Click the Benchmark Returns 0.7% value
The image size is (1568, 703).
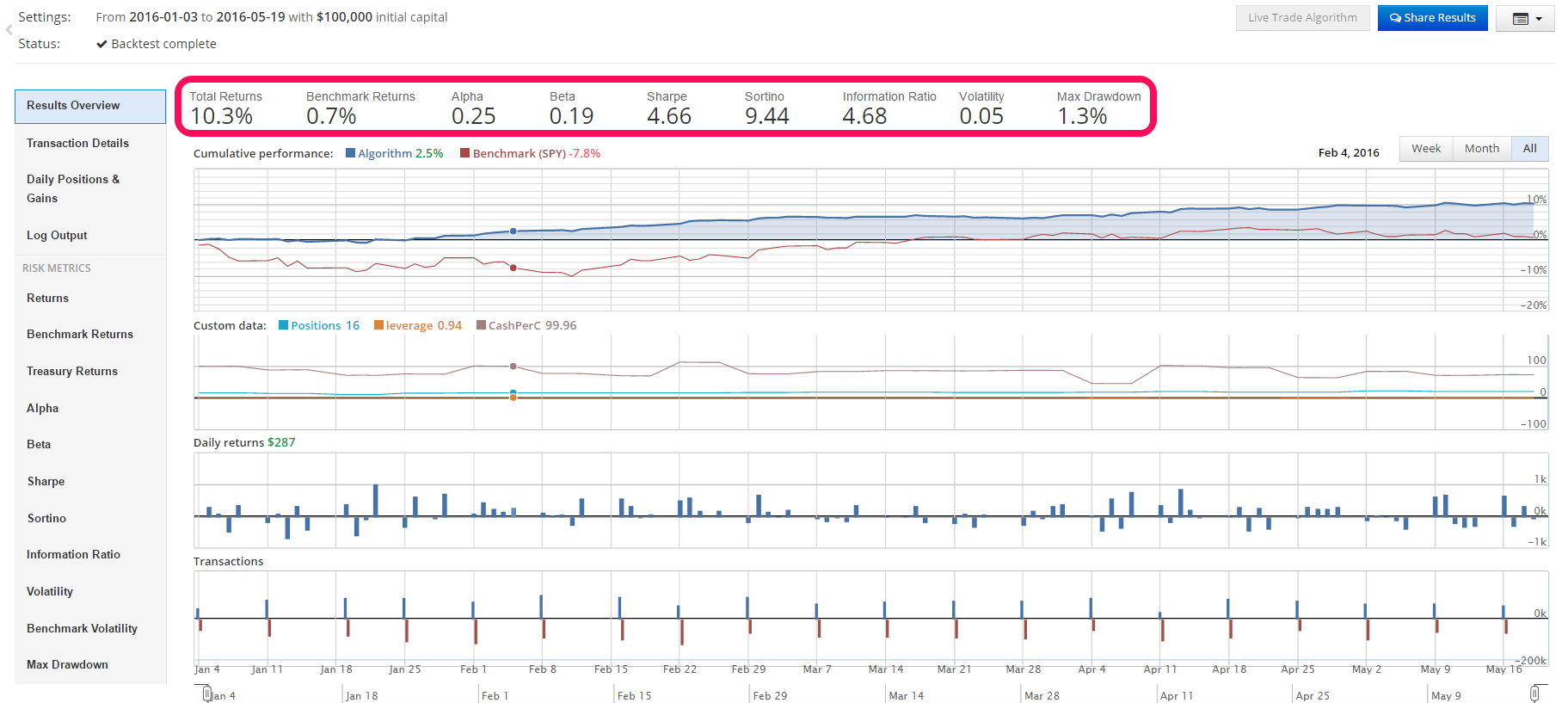[x=331, y=116]
